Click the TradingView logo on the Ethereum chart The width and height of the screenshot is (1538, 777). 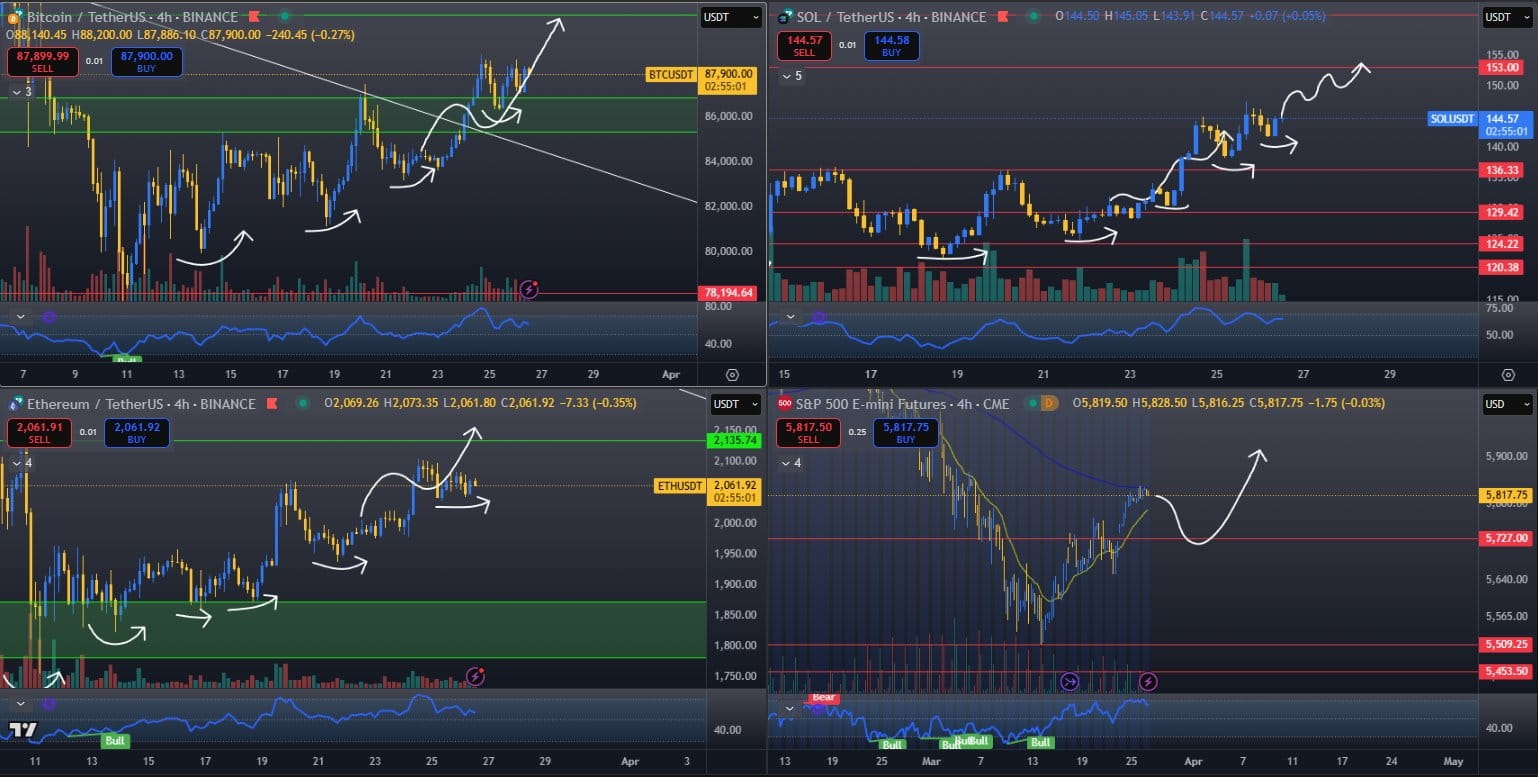pos(24,730)
